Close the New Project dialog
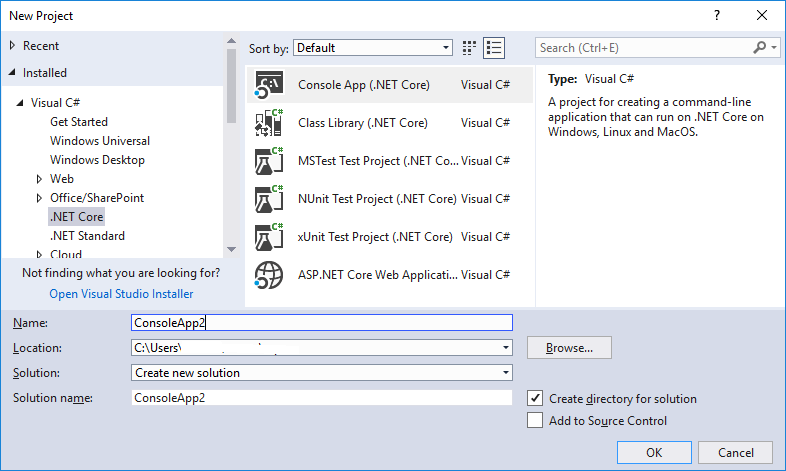Viewport: 786px width, 471px height. coord(762,16)
